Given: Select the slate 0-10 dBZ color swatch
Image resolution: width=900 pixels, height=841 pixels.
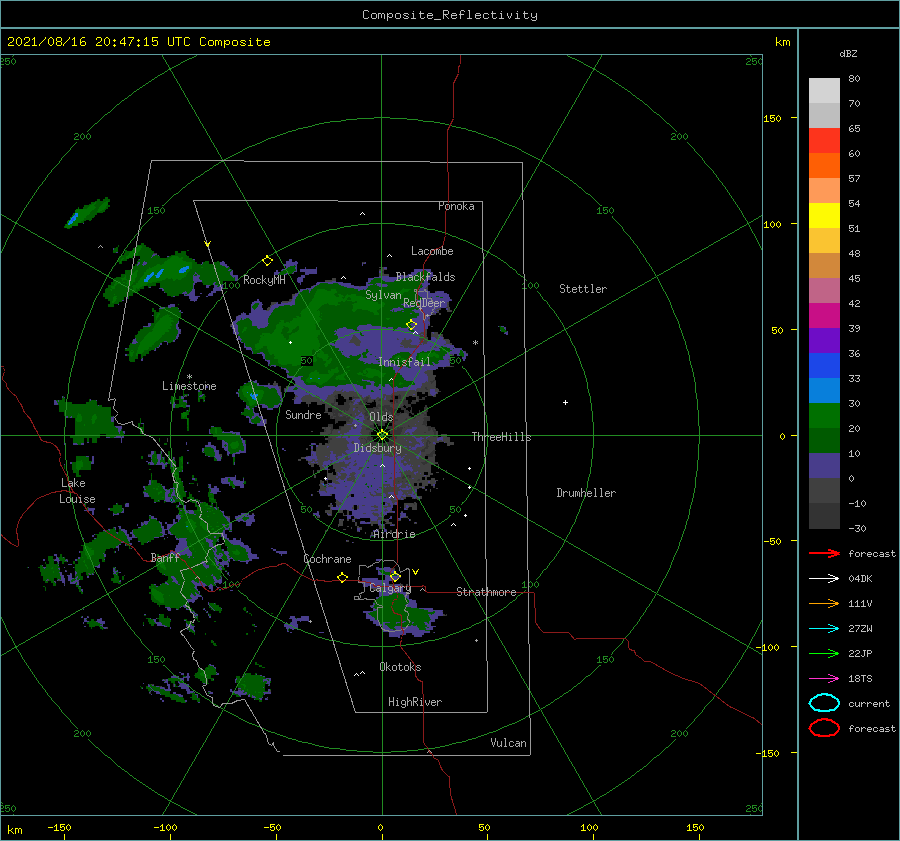Looking at the screenshot, I should [824, 466].
